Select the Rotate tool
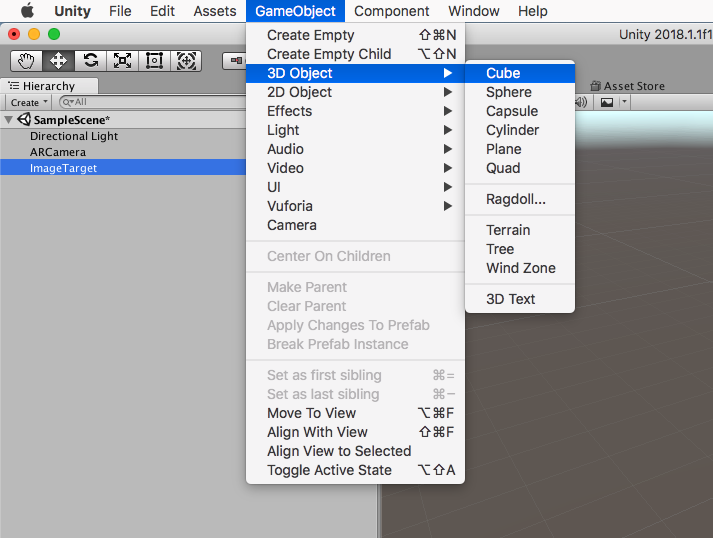This screenshot has height=538, width=713. click(90, 60)
